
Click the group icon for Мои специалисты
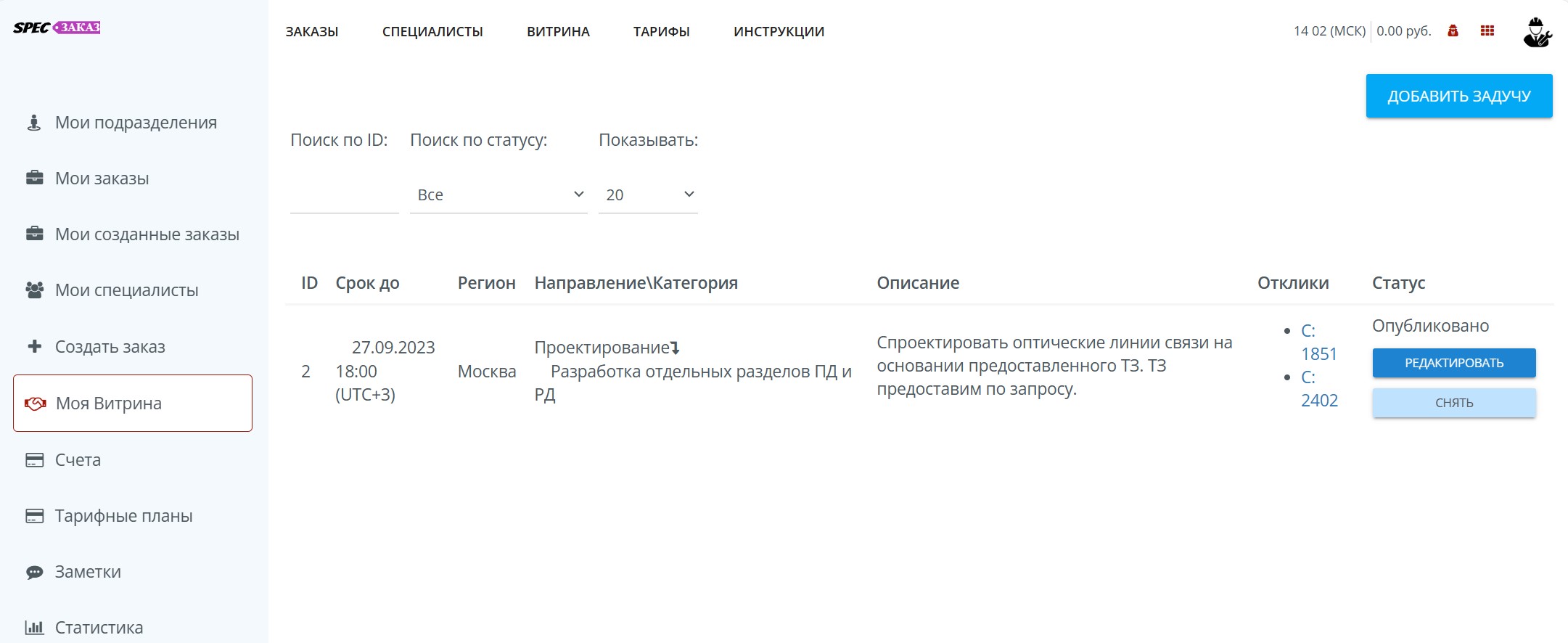click(34, 290)
